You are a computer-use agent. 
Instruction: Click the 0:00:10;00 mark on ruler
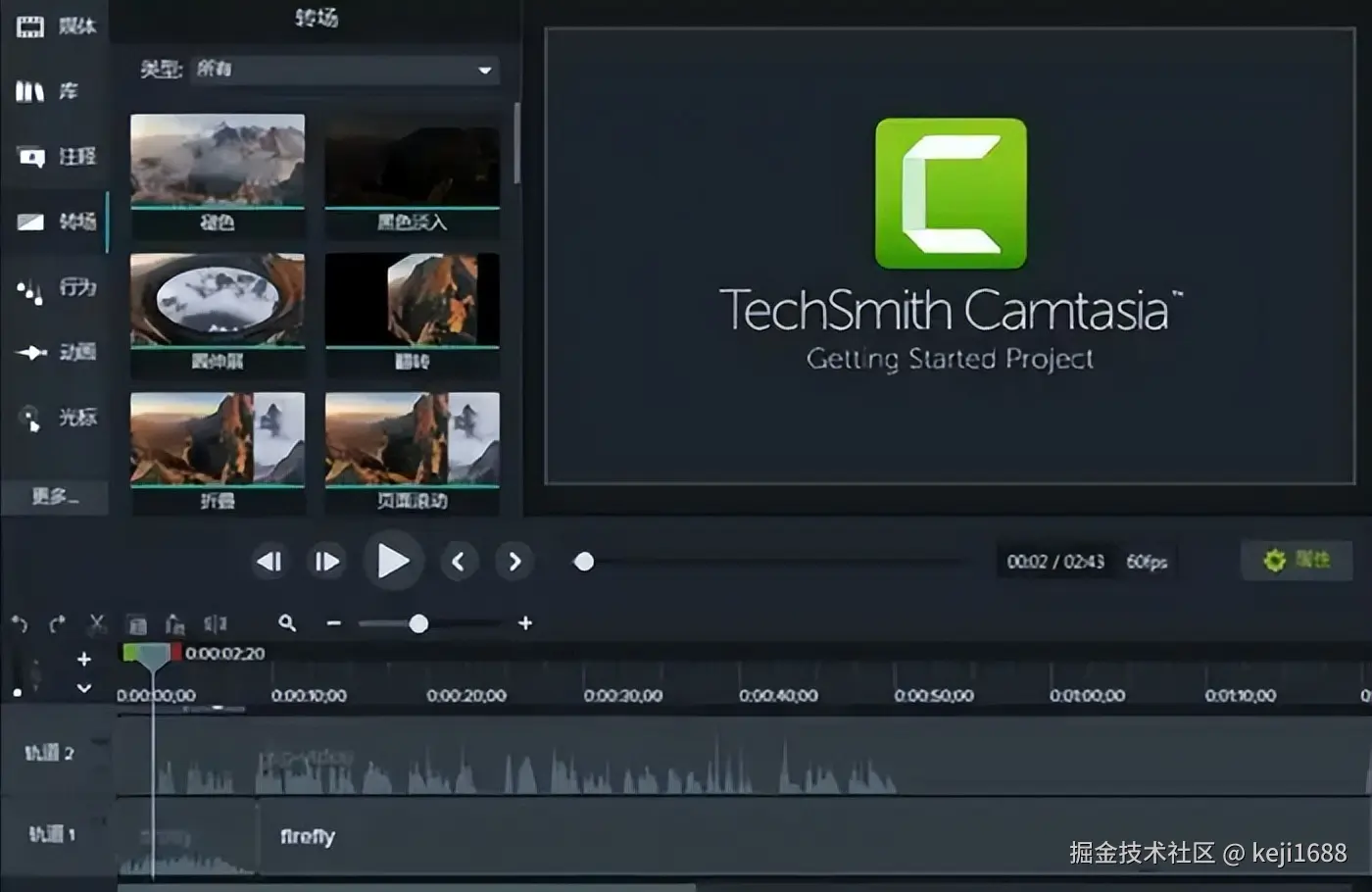click(x=309, y=695)
